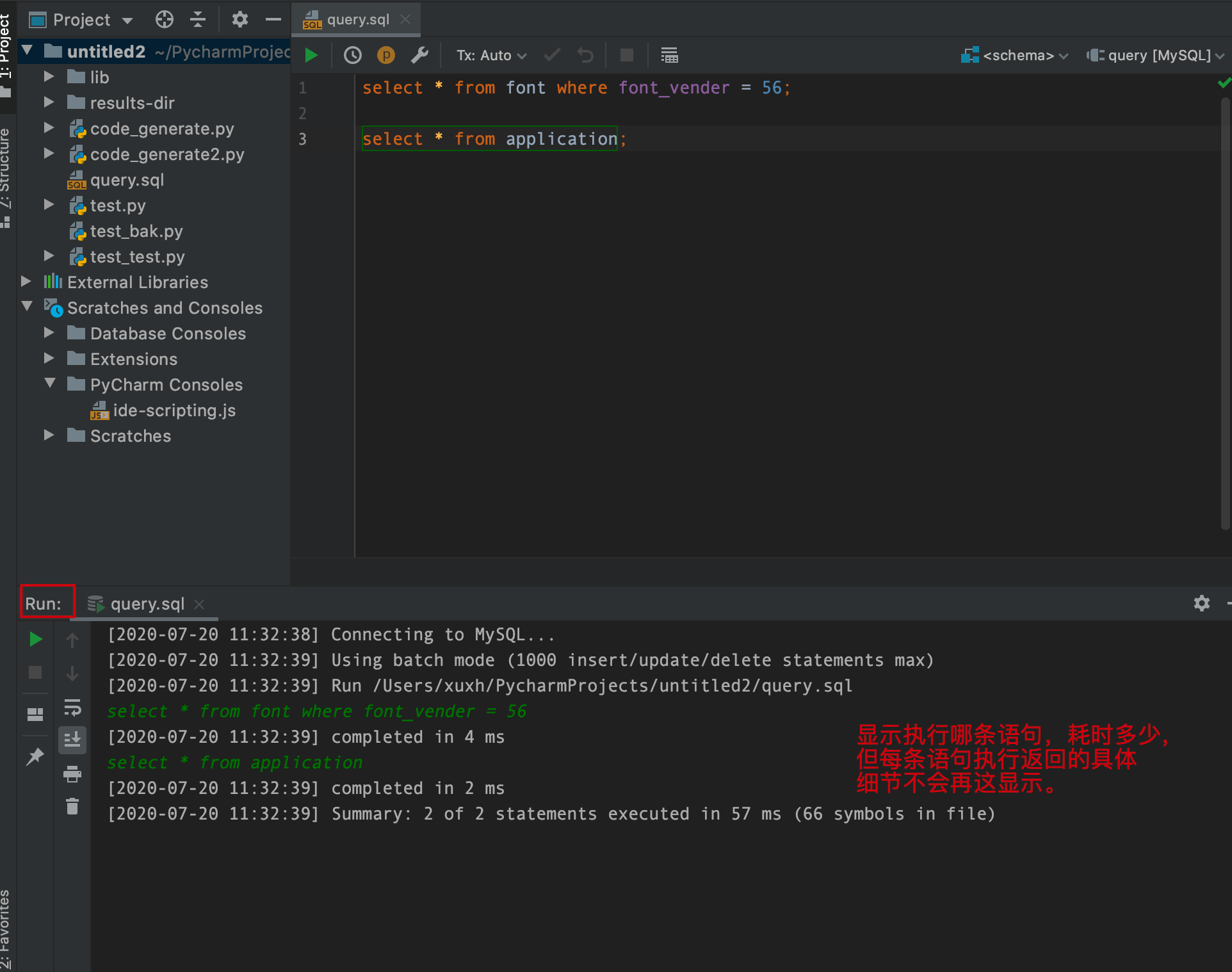Hide the Project panel with minus icon
This screenshot has width=1232, height=972.
coord(273,20)
